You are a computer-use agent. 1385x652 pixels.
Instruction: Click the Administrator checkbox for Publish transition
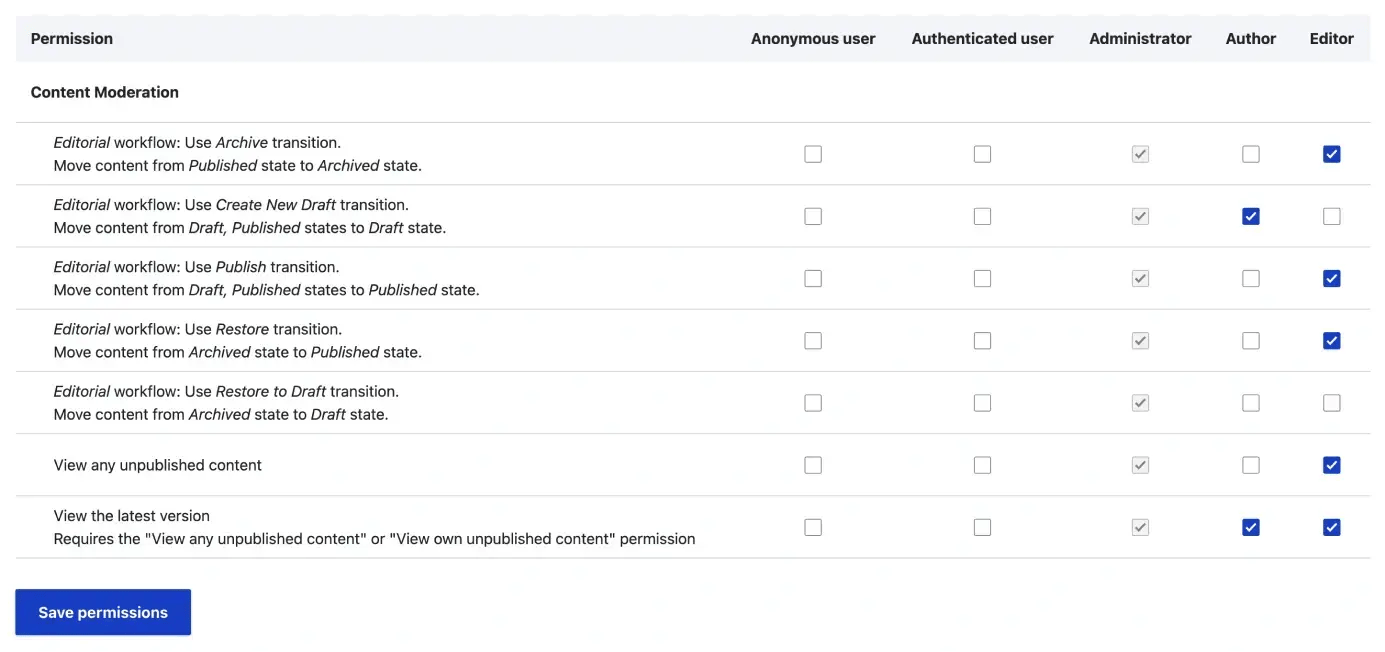point(1140,278)
